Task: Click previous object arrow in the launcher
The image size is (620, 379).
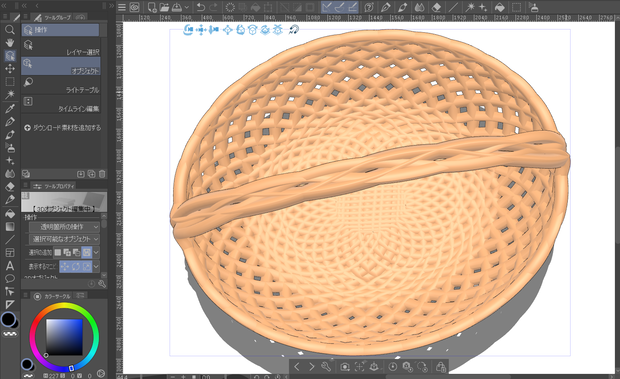Action: tap(297, 367)
